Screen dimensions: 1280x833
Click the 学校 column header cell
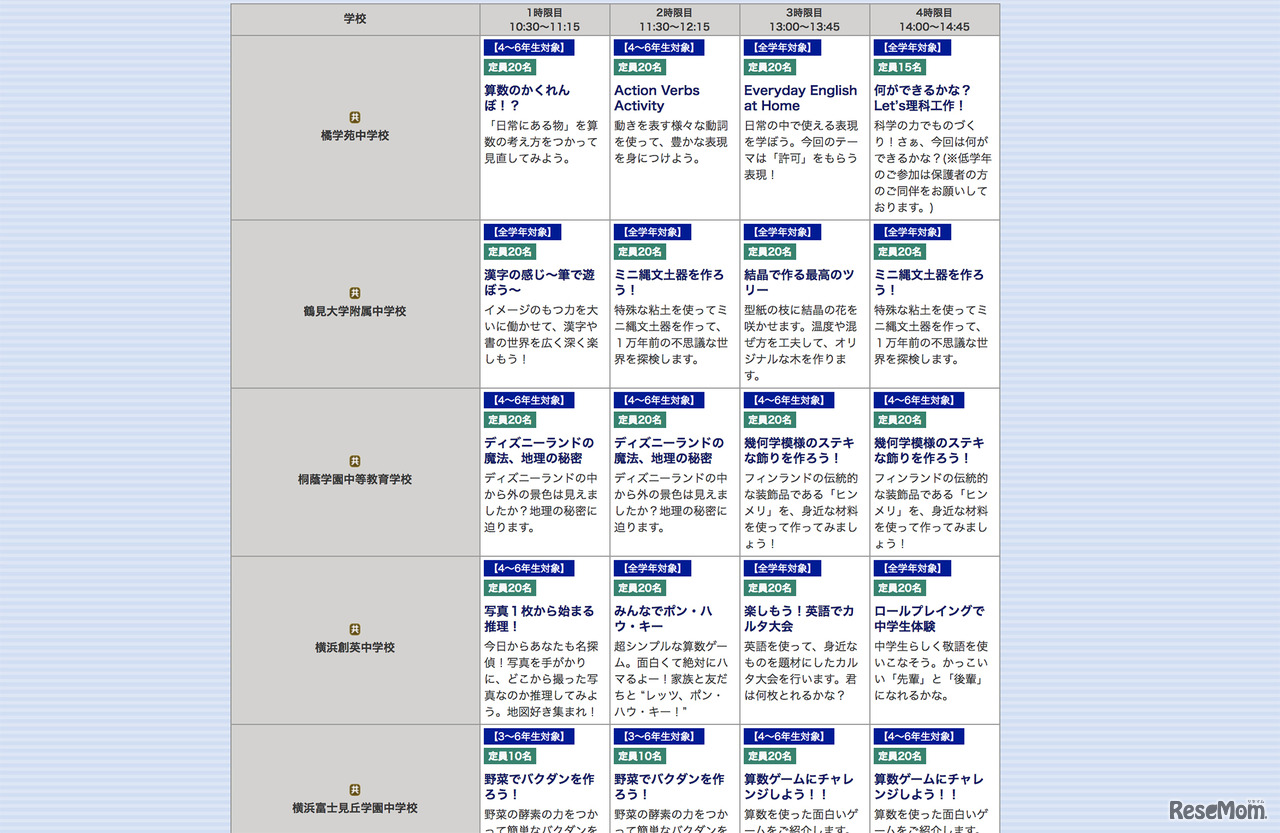[x=355, y=19]
